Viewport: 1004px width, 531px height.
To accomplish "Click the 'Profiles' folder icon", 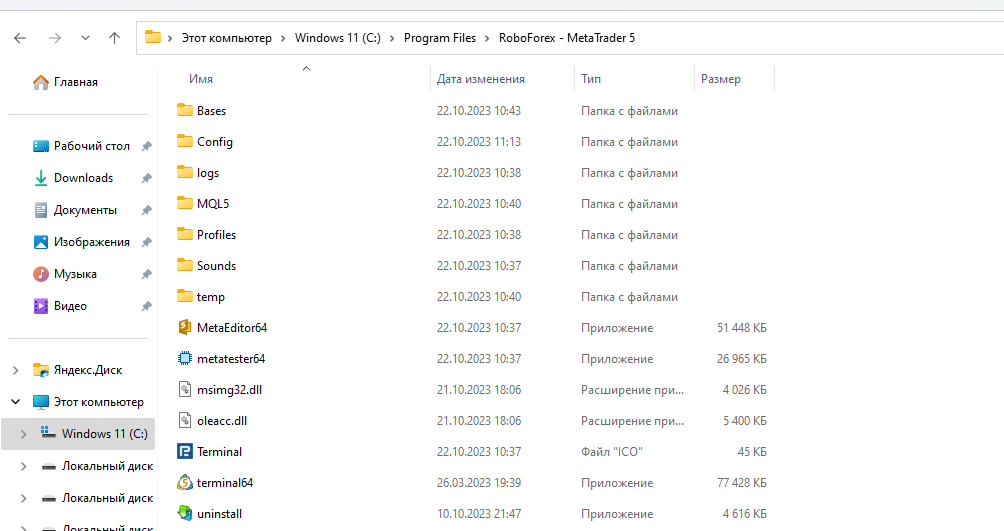I will 184,234.
